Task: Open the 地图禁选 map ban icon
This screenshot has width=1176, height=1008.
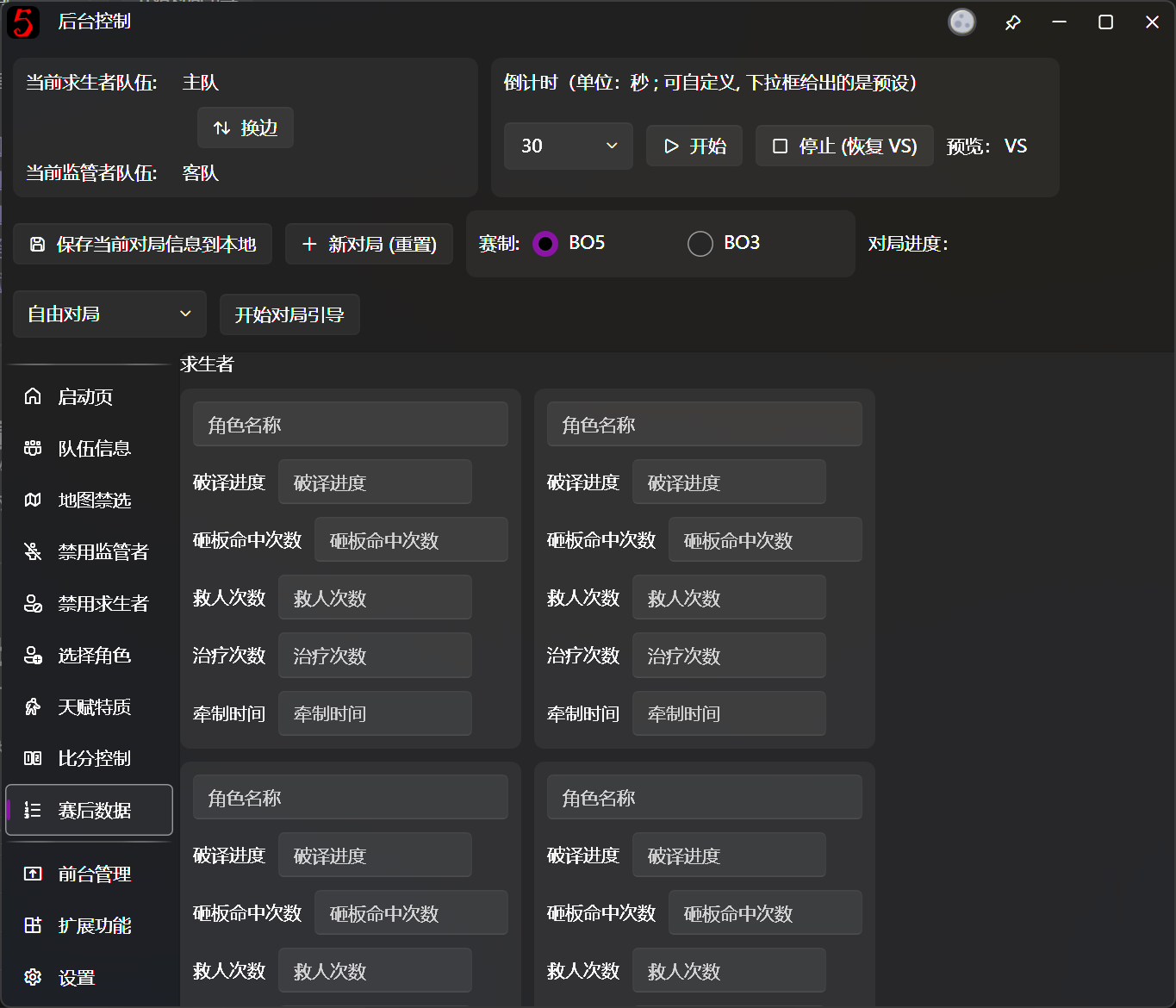Action: [x=33, y=500]
